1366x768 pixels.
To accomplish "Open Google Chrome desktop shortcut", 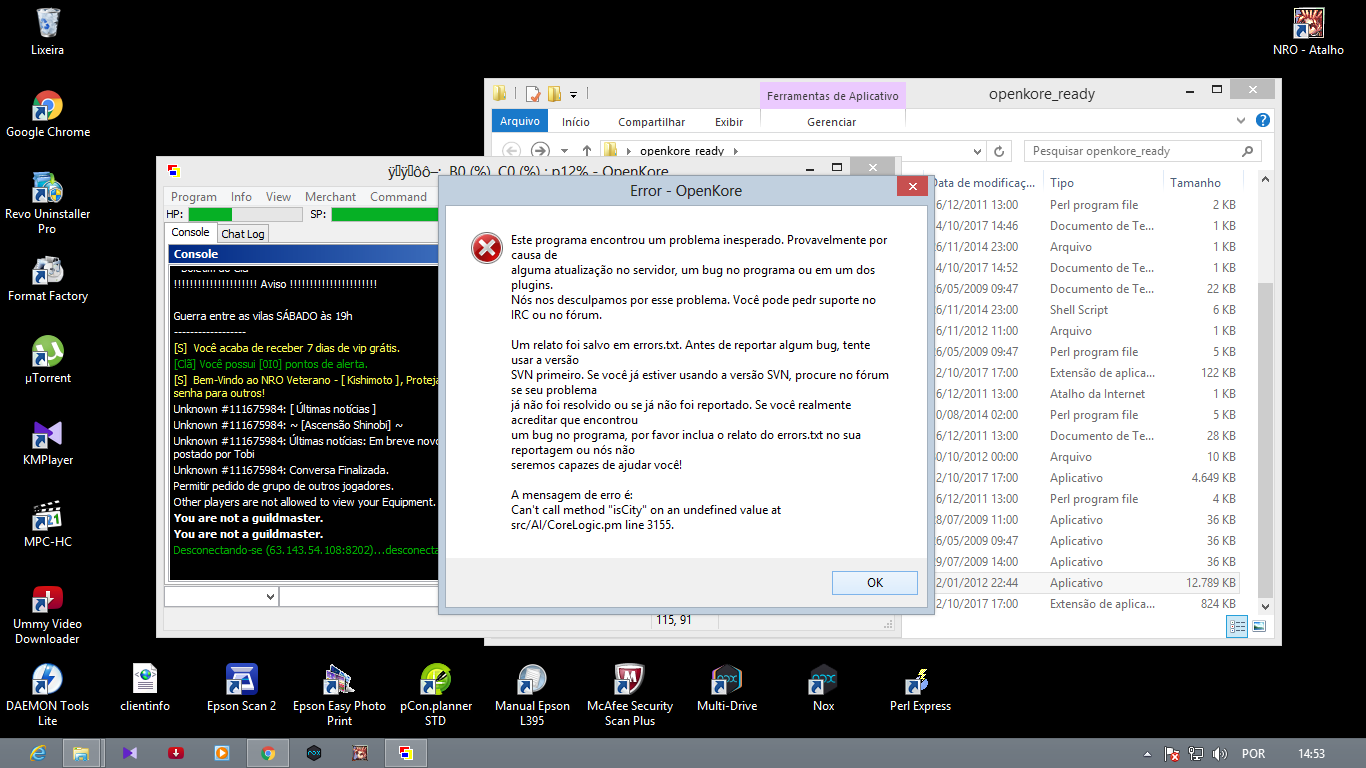I will coord(48,115).
